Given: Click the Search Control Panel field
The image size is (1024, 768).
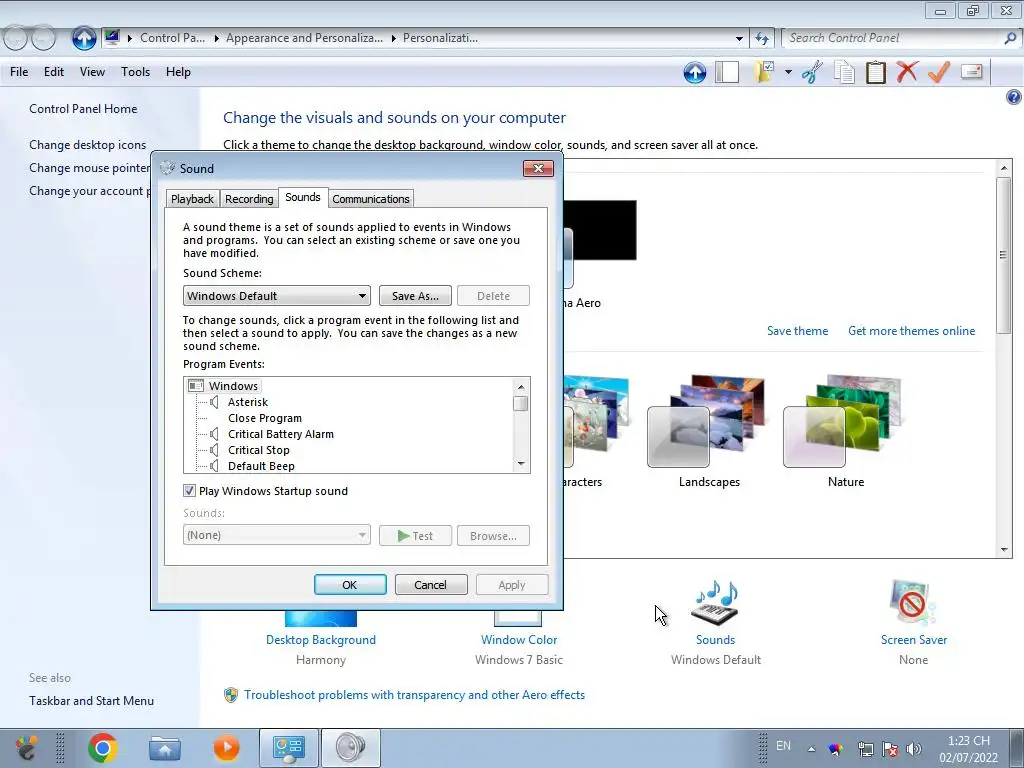Looking at the screenshot, I should tap(892, 38).
